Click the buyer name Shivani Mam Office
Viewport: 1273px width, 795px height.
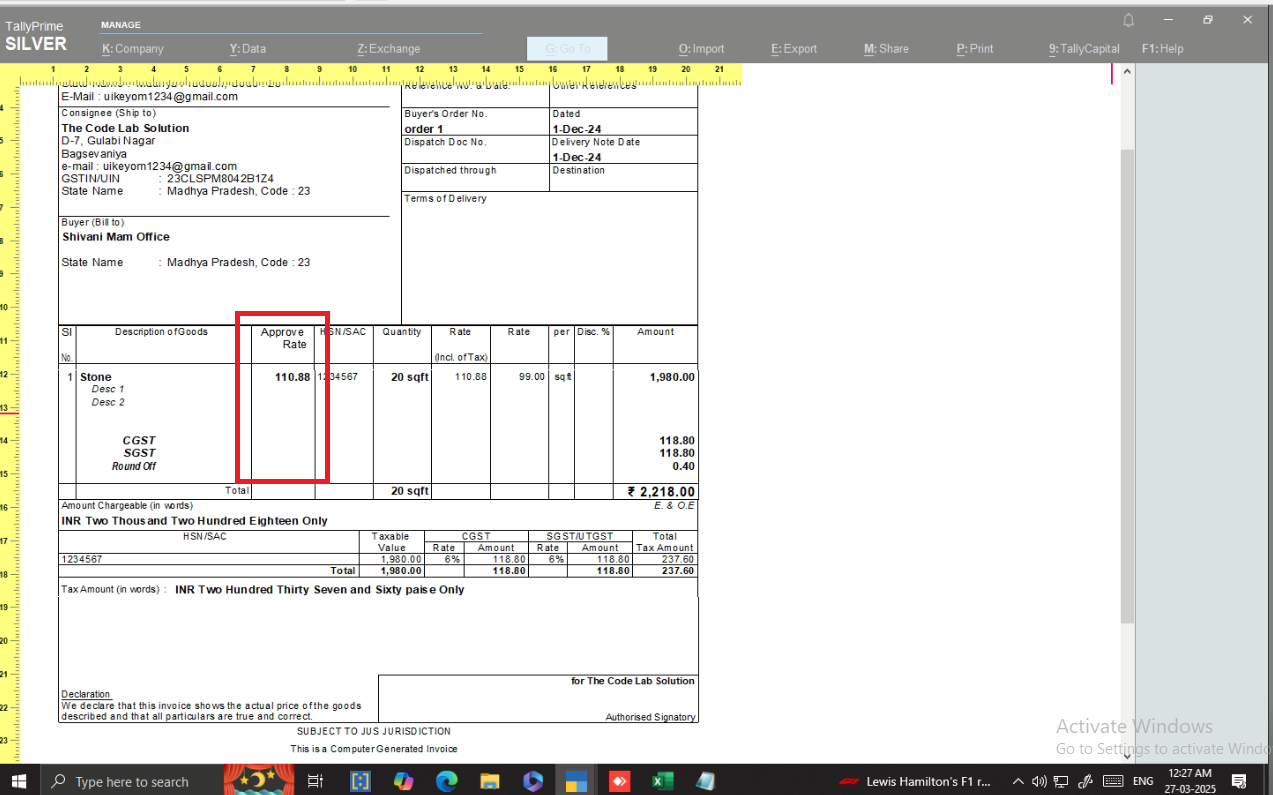(116, 237)
